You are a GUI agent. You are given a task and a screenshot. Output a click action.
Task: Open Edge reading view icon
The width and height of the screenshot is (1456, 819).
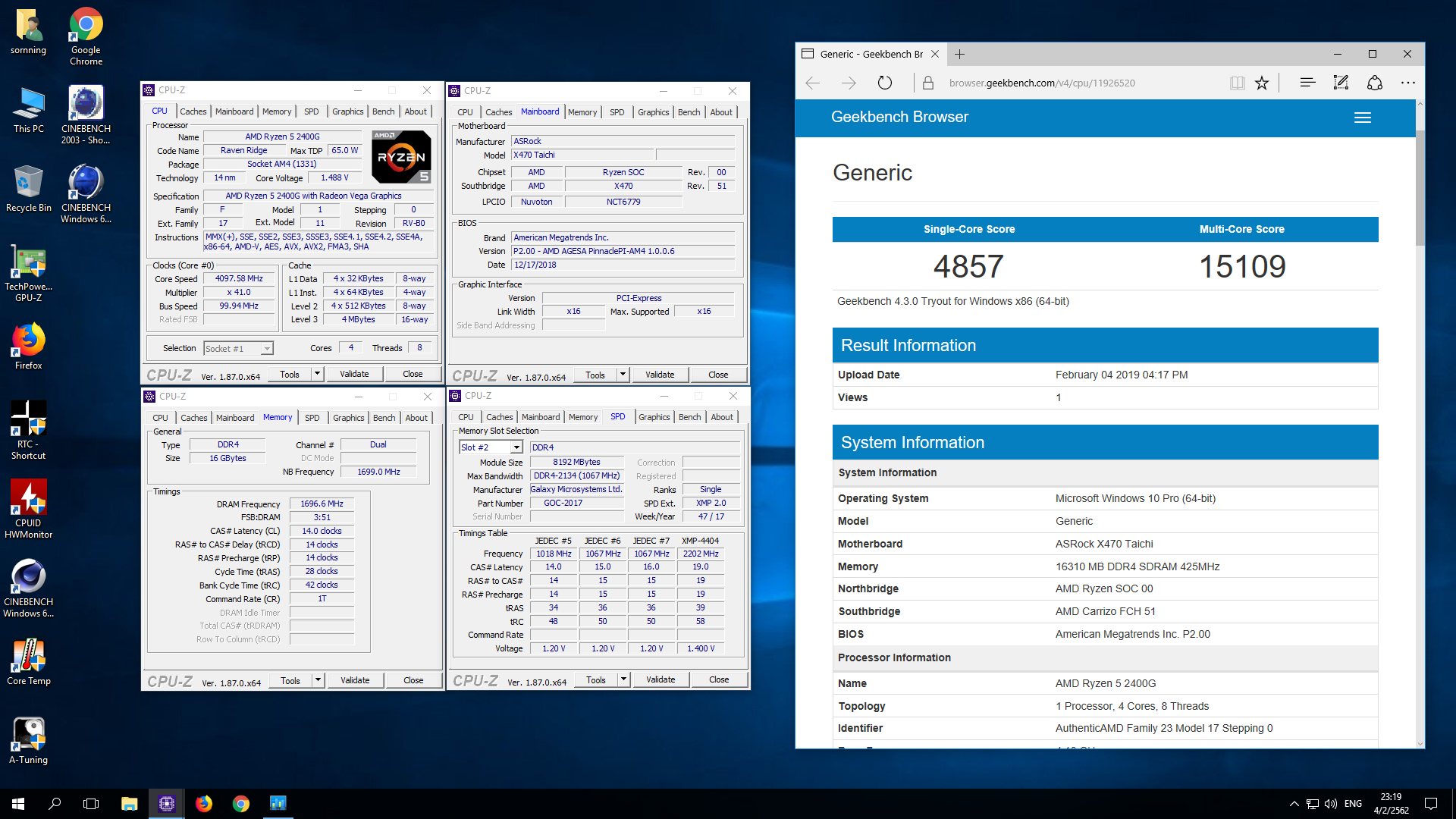[x=1237, y=83]
